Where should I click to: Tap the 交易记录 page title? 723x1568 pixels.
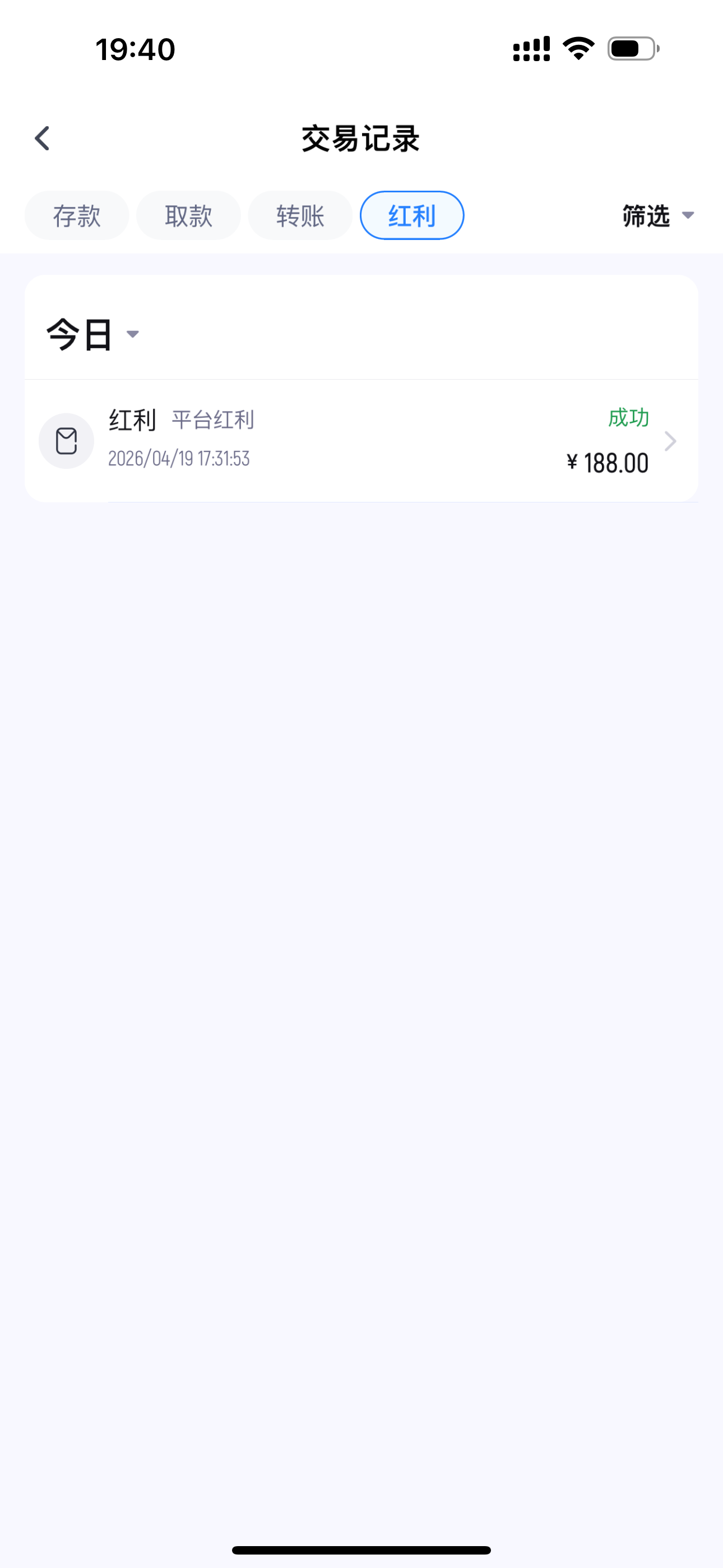361,139
